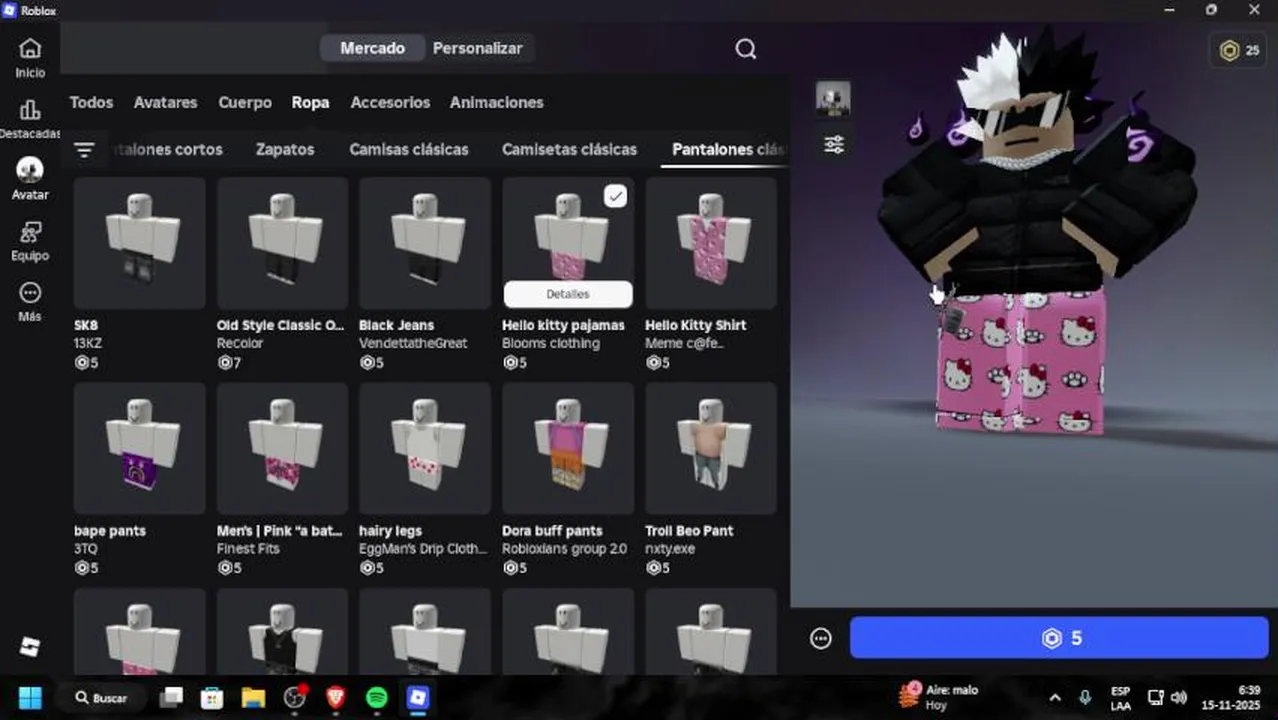1278x720 pixels.
Task: Open the filter options icon beside subcategories
Action: pos(84,150)
